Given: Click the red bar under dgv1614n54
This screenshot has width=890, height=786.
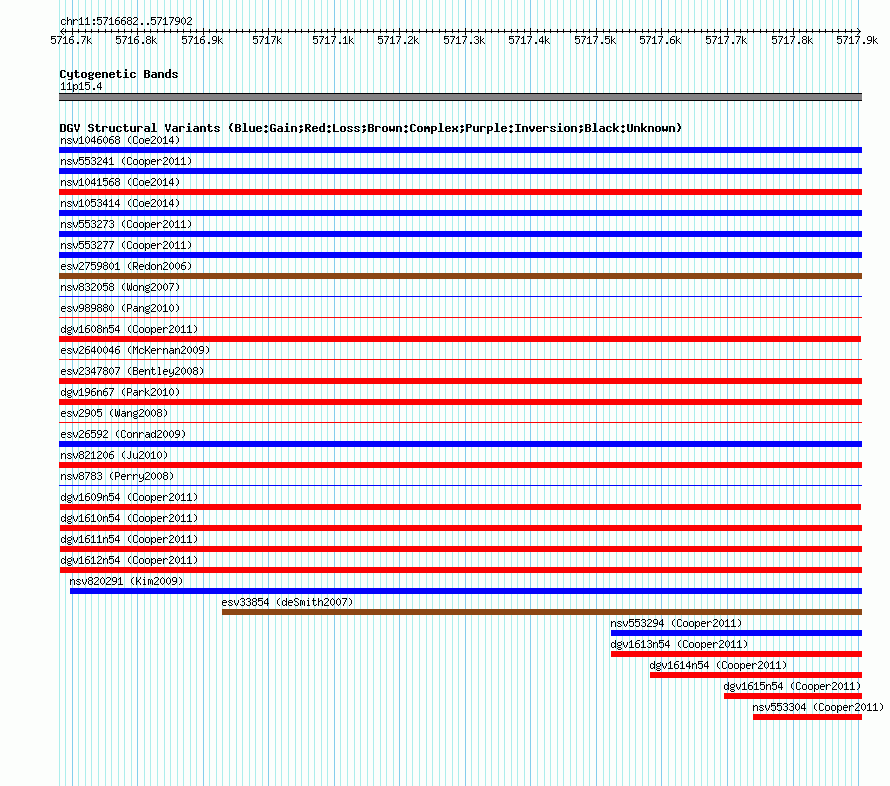Looking at the screenshot, I should pyautogui.click(x=756, y=675).
